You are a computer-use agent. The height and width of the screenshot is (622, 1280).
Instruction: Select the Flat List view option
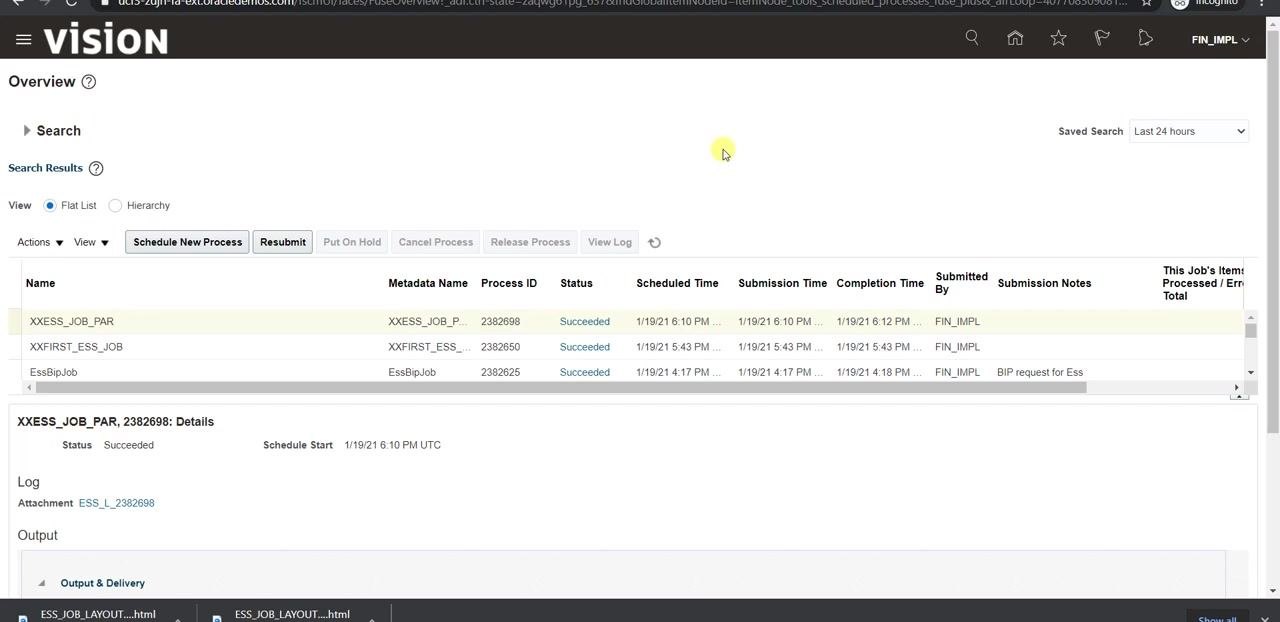[x=50, y=205]
